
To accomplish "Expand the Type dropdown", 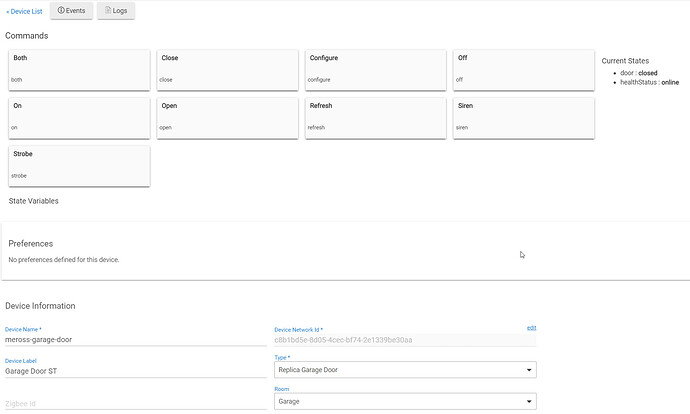I will 405,370.
